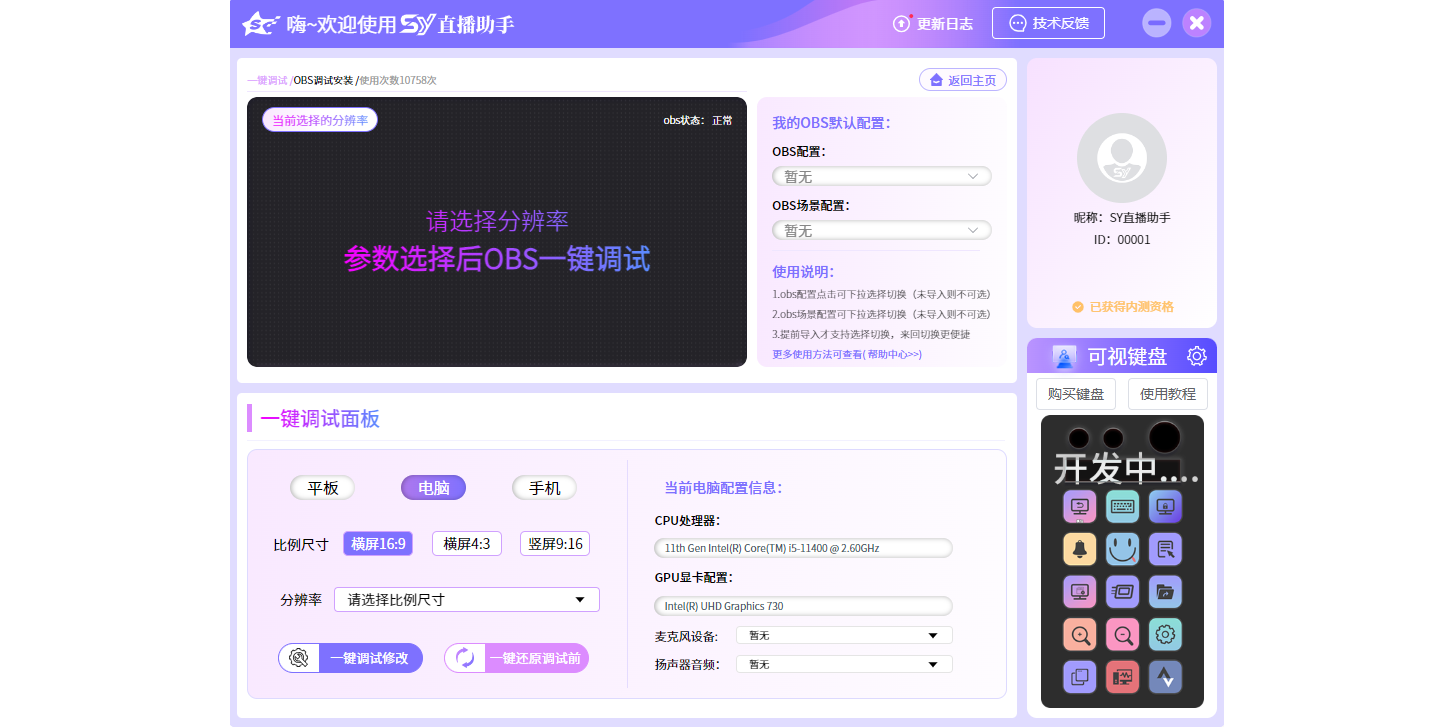The image size is (1454, 727).
Task: Click the duplicate windows icon at bottom left
Action: (1079, 677)
